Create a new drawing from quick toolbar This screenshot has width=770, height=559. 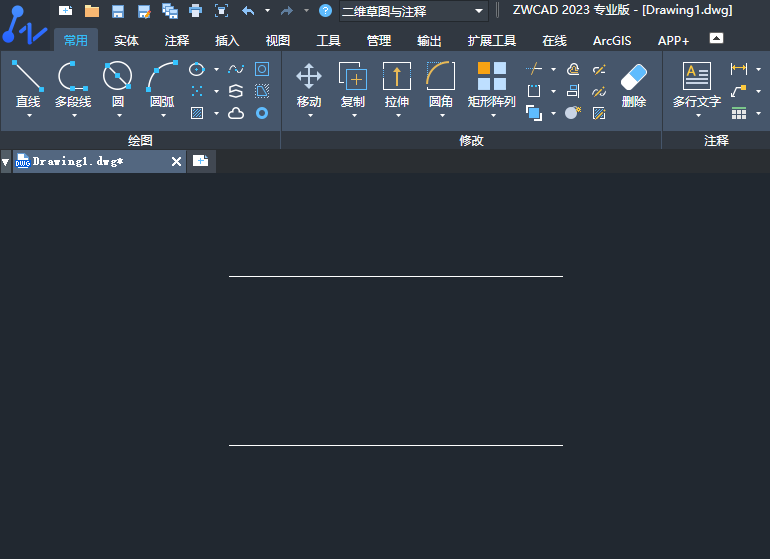coord(65,11)
